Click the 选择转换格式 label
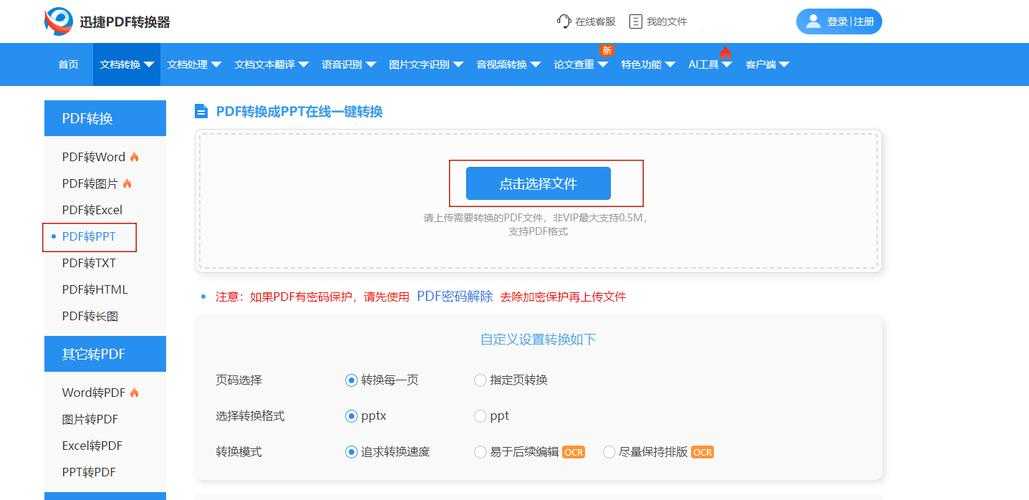Viewport: 1029px width, 500px height. pos(250,416)
